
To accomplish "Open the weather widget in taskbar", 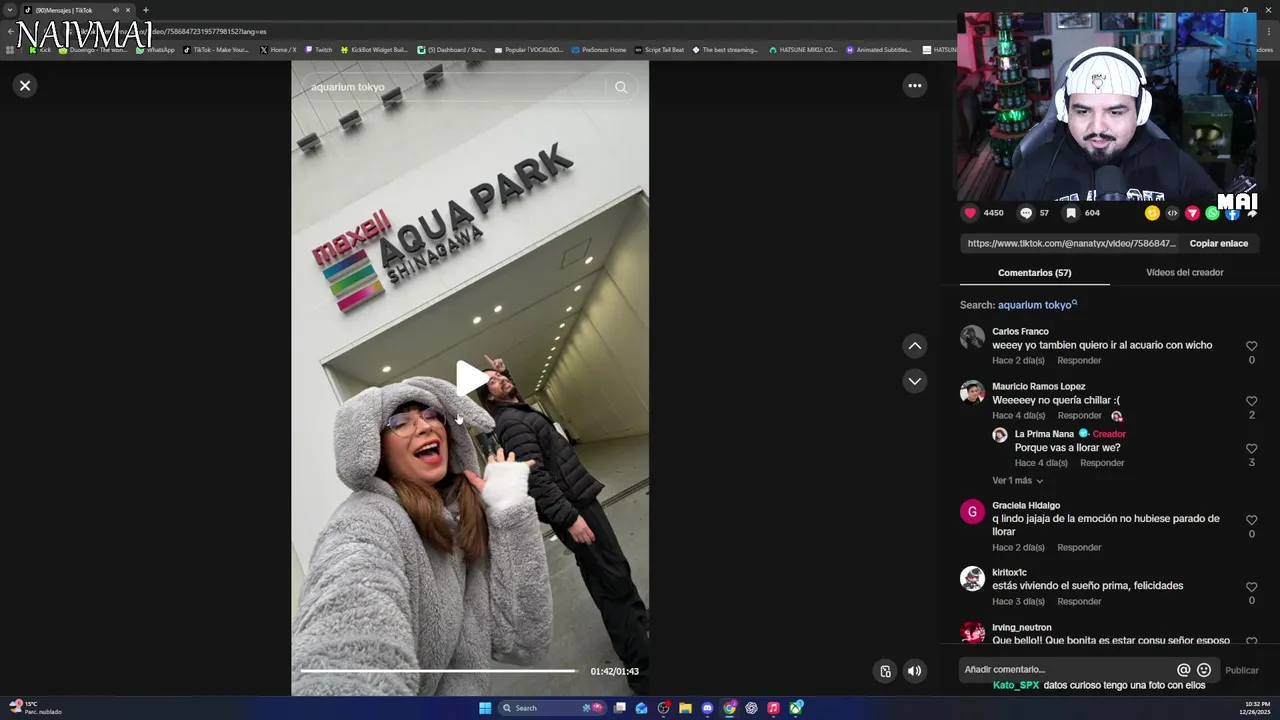I will (35, 708).
